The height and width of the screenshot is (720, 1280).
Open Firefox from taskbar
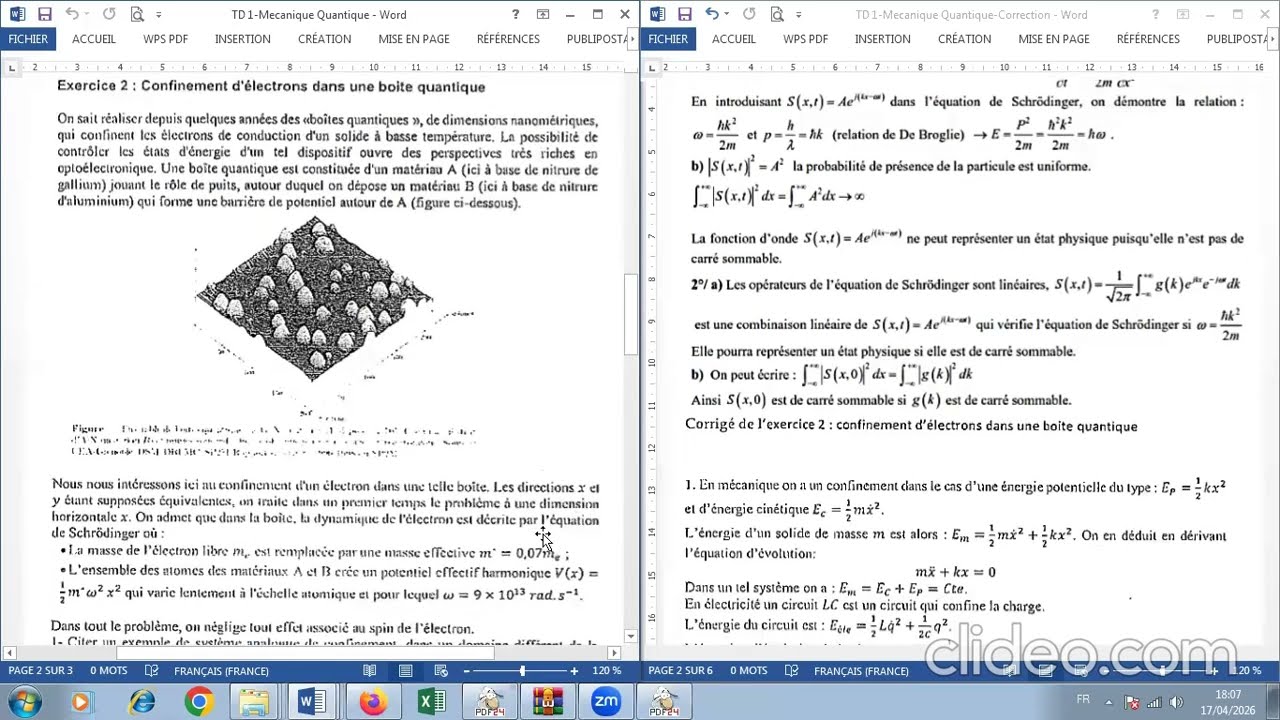coord(372,702)
